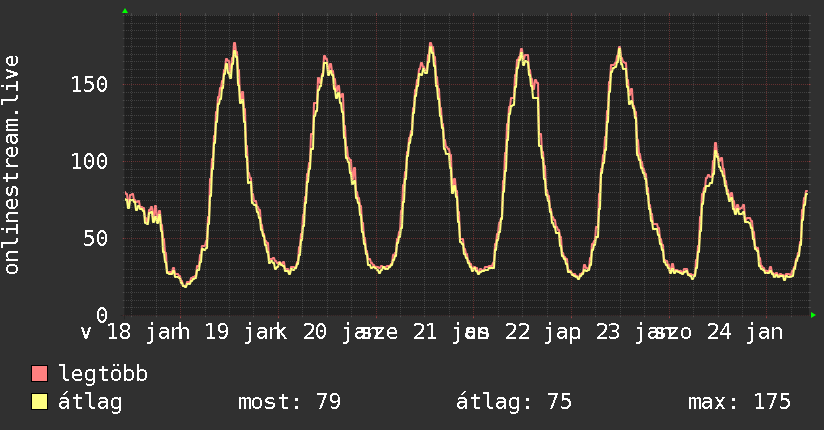Click the 'átlag: 75' statistic value
The image size is (824, 430).
click(x=513, y=402)
